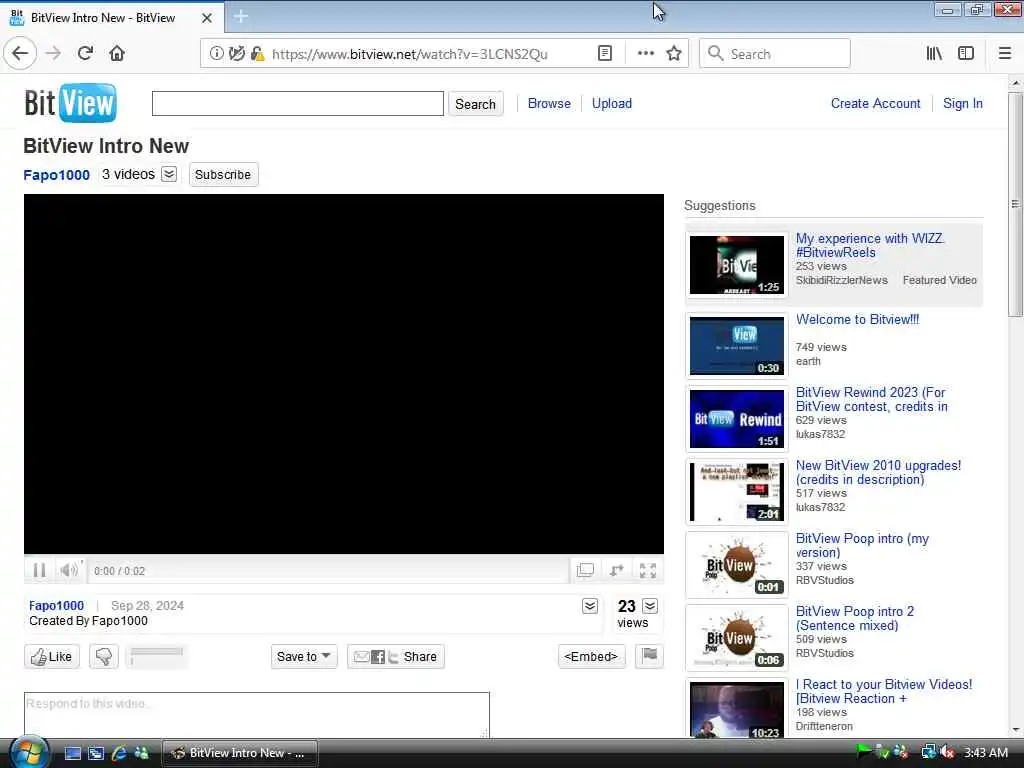The height and width of the screenshot is (768, 1024).
Task: Click the browser forward arrow
Action: (54, 54)
